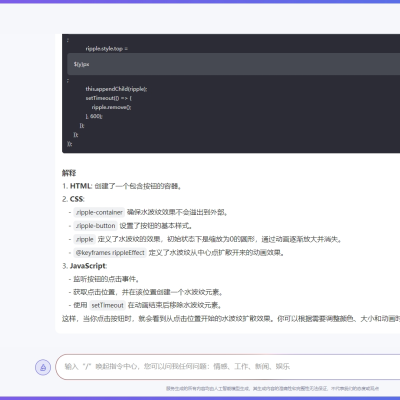This screenshot has height=400, width=400.
Task: Click the code line "setTimeout(() => {"
Action: coord(109,98)
